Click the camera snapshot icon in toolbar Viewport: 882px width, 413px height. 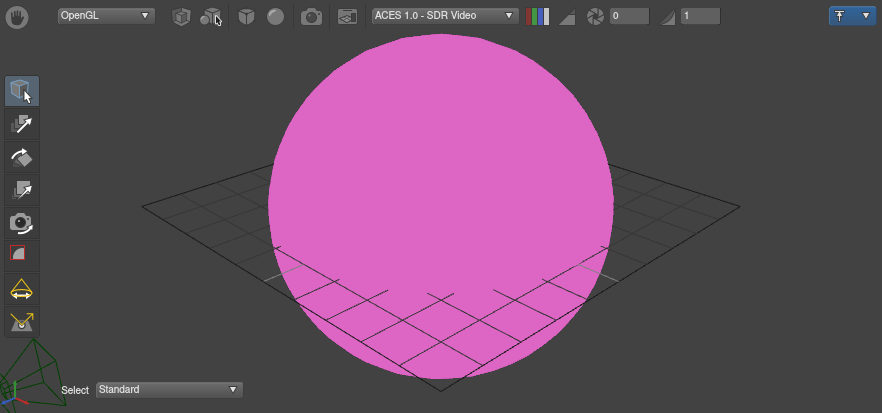(311, 17)
